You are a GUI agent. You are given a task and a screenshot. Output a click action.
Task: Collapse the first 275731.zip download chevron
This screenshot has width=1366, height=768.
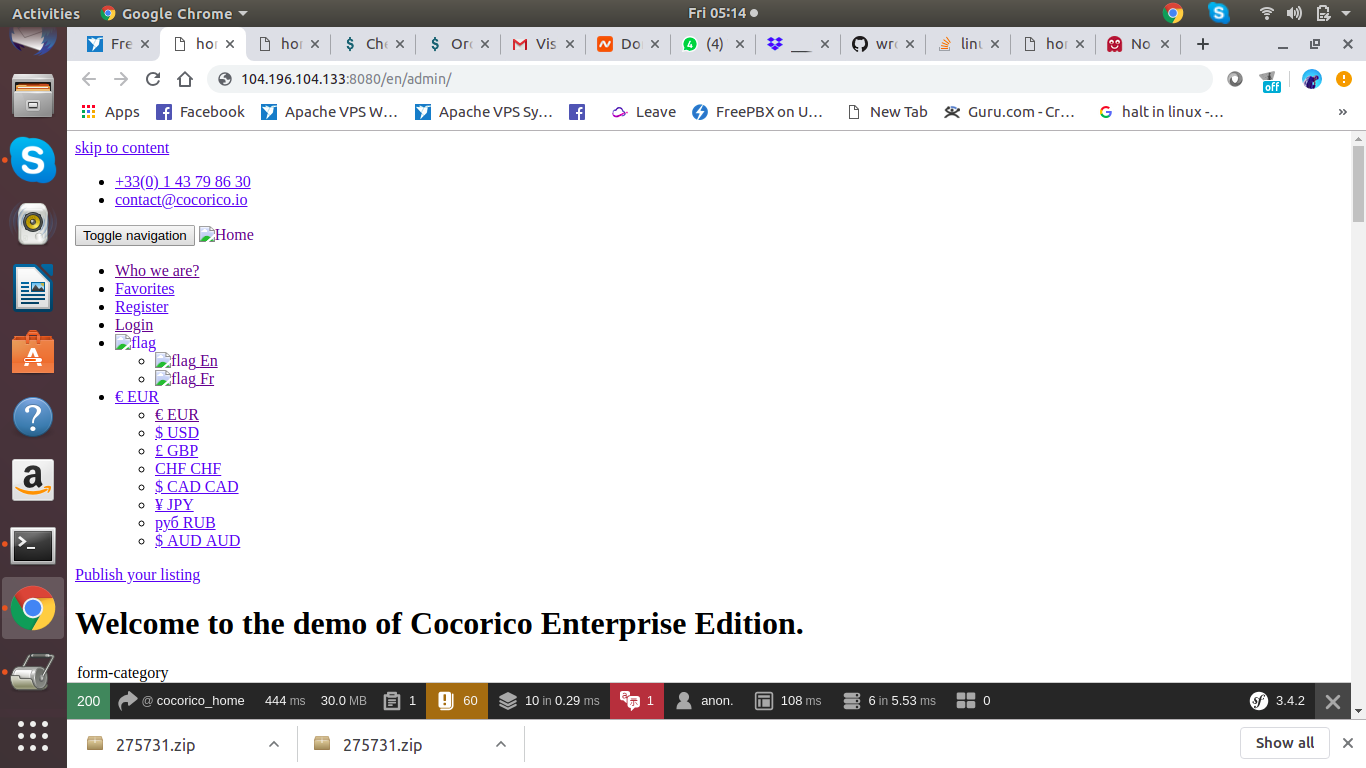pyautogui.click(x=273, y=744)
